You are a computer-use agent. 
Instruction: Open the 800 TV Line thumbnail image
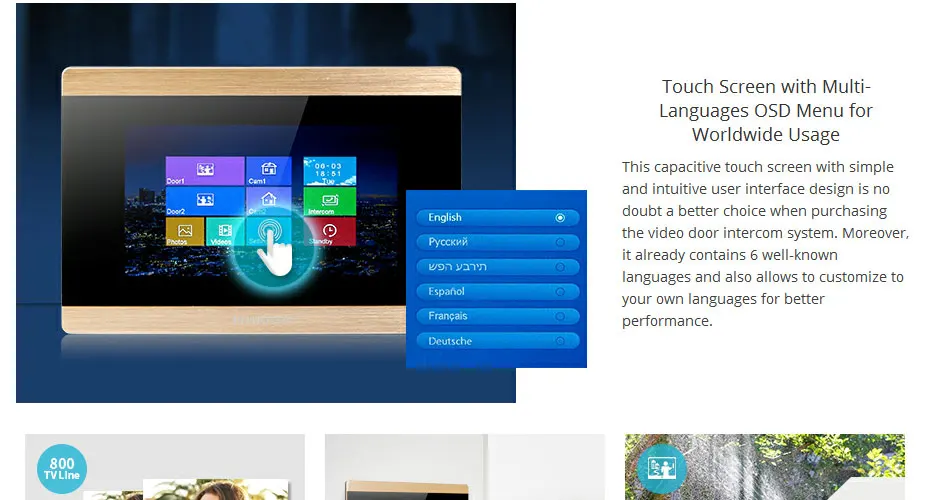pos(165,467)
